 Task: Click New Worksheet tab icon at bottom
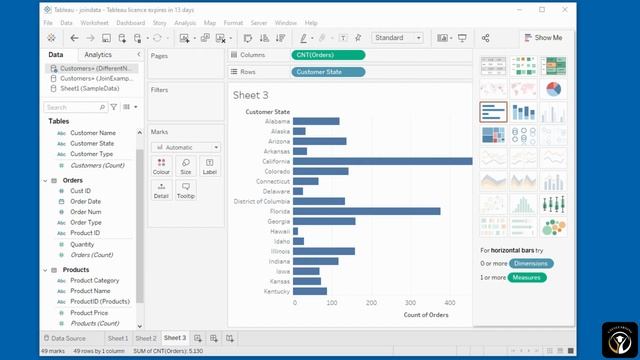(198, 338)
